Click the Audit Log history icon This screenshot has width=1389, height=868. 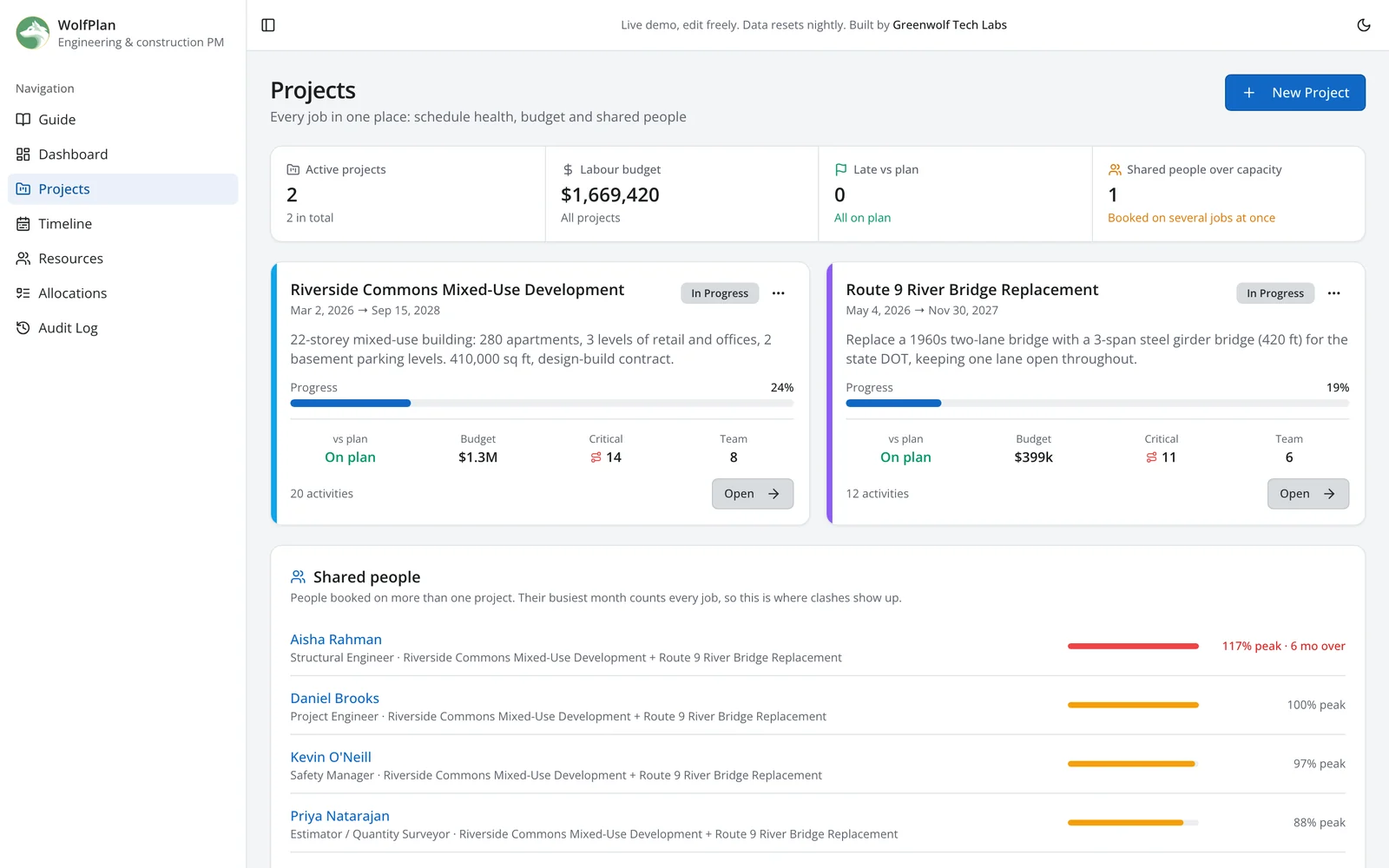[x=23, y=328]
